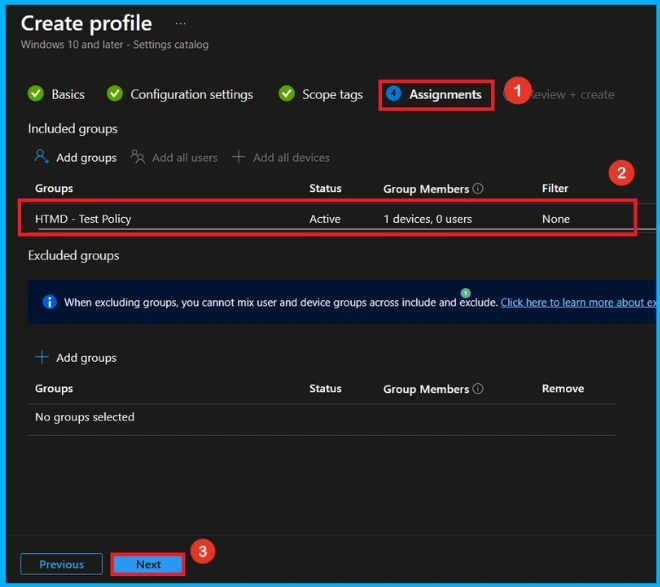Click the blue information icon in the banner
This screenshot has width=660, height=587.
pos(50,302)
